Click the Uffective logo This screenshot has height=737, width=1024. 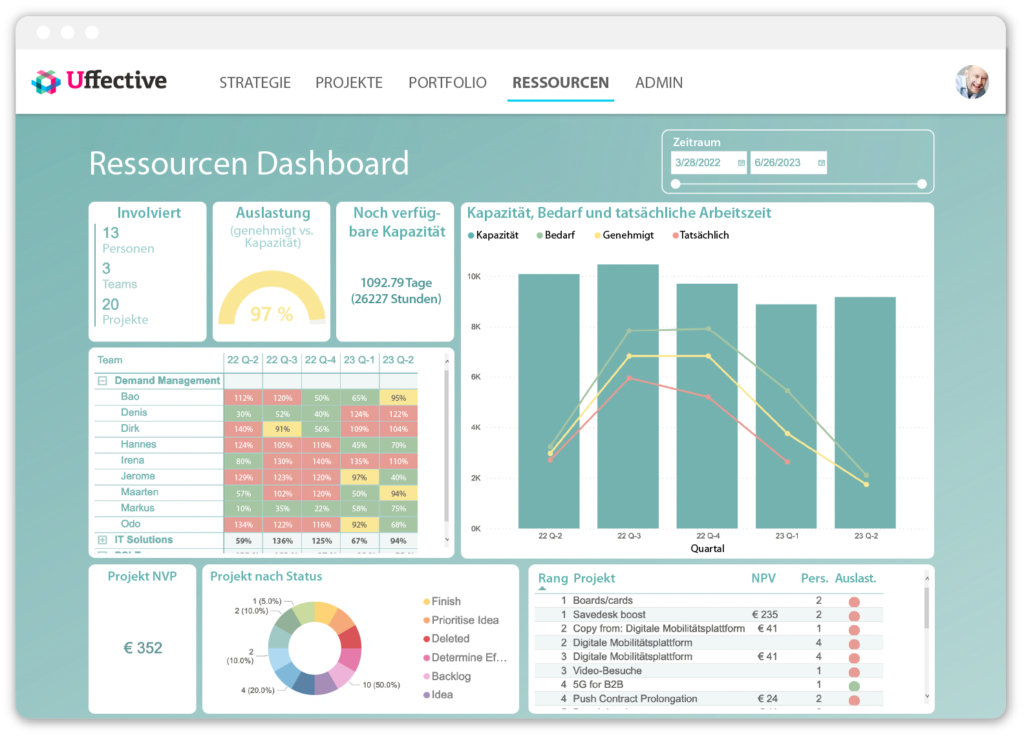(99, 82)
